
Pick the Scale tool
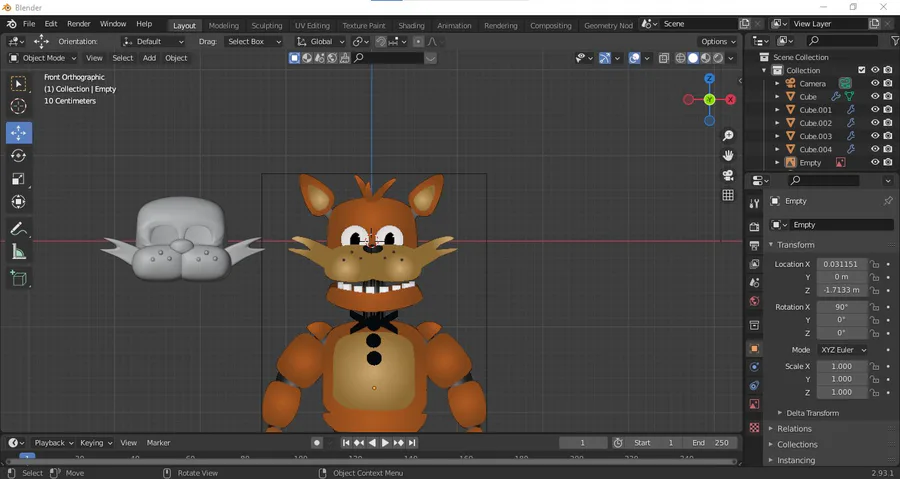click(x=19, y=178)
